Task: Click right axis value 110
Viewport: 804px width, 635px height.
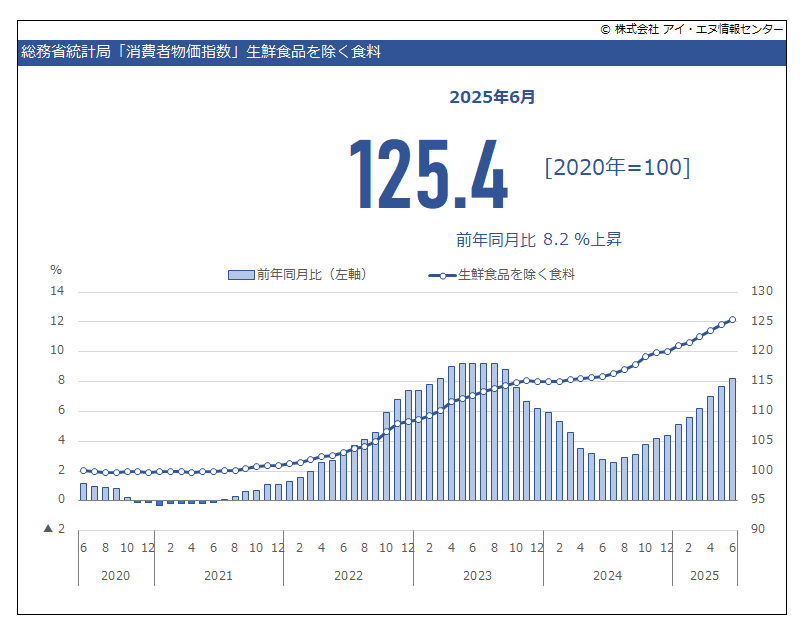Action: click(x=762, y=410)
